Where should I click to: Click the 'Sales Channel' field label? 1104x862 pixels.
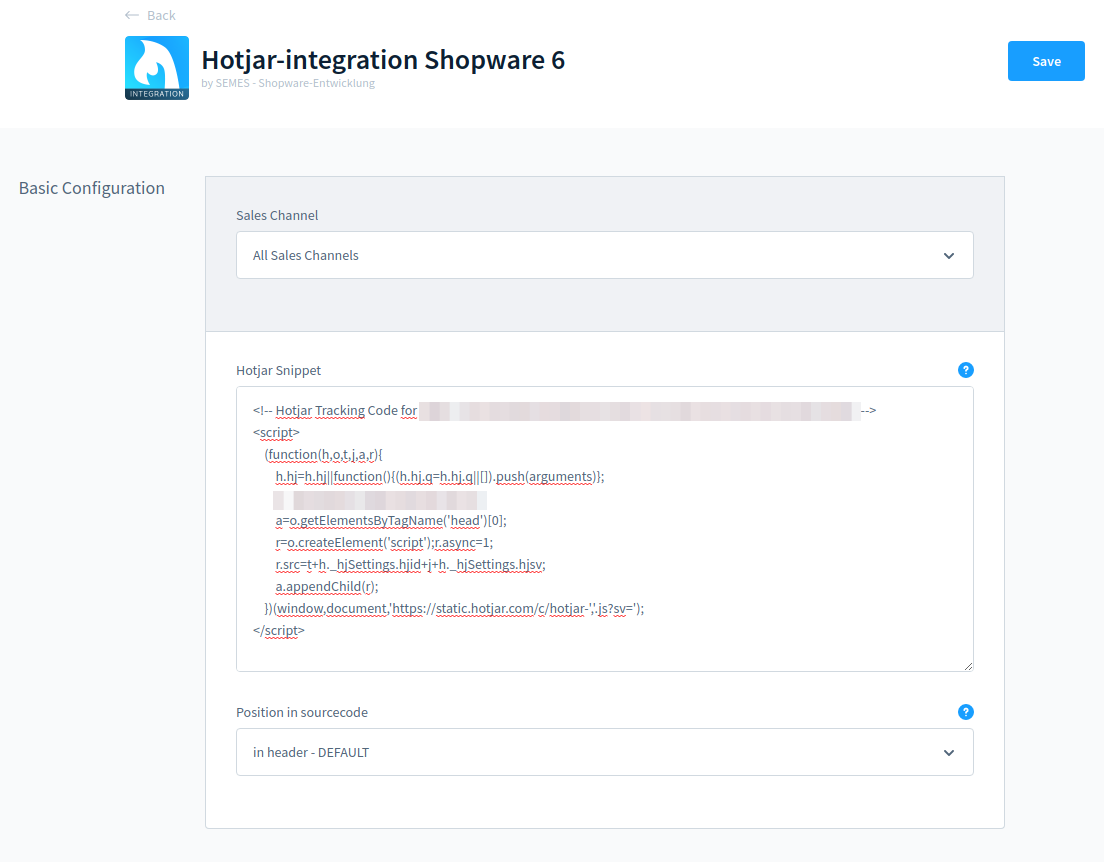click(x=277, y=216)
